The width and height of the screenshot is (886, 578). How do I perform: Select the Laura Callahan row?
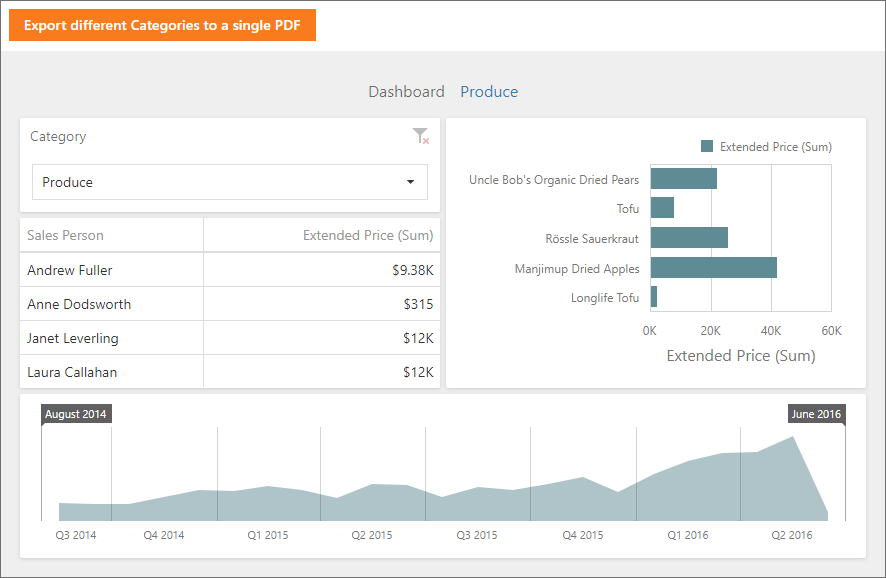pos(229,372)
